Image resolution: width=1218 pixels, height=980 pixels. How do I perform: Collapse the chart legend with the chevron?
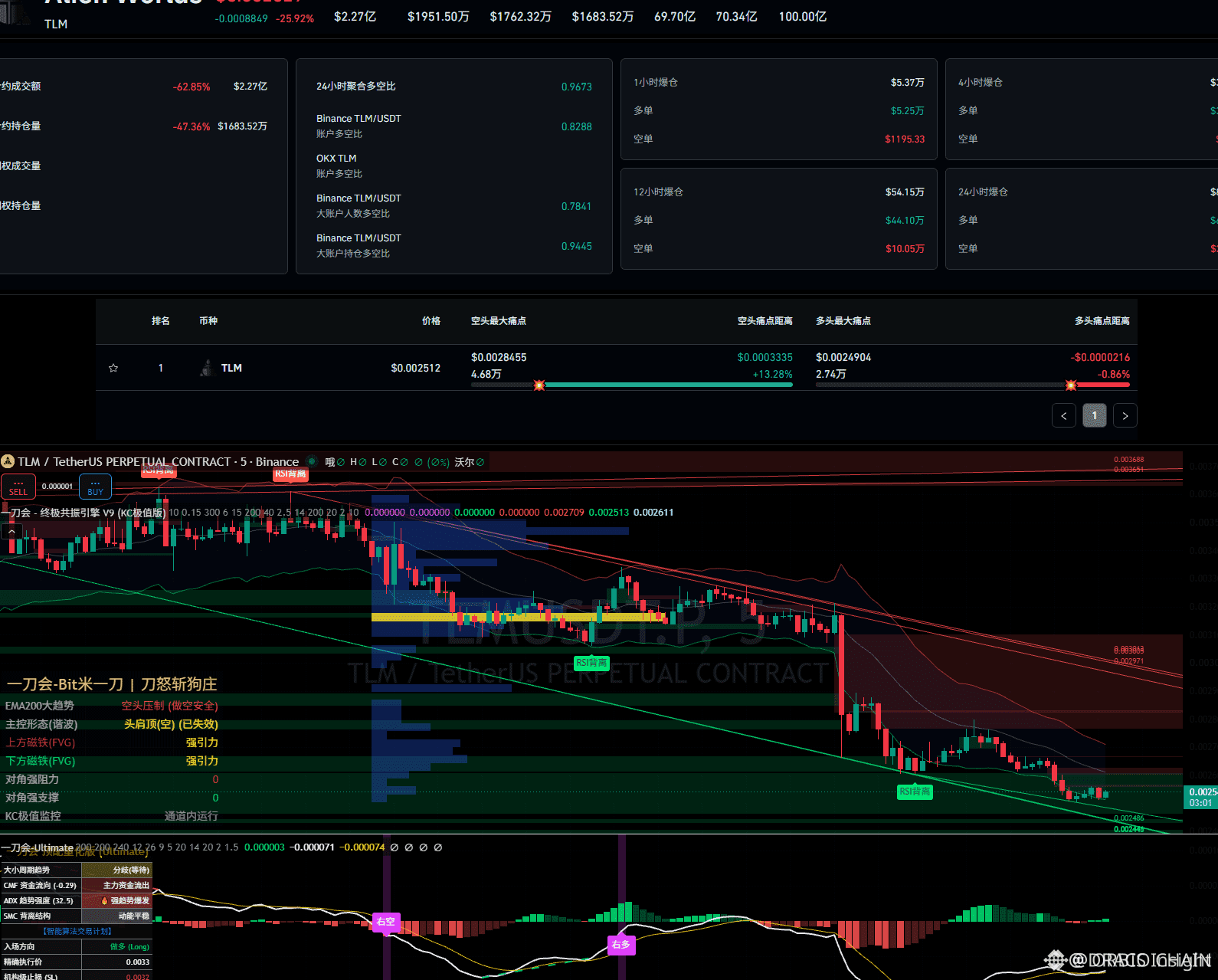(11, 530)
